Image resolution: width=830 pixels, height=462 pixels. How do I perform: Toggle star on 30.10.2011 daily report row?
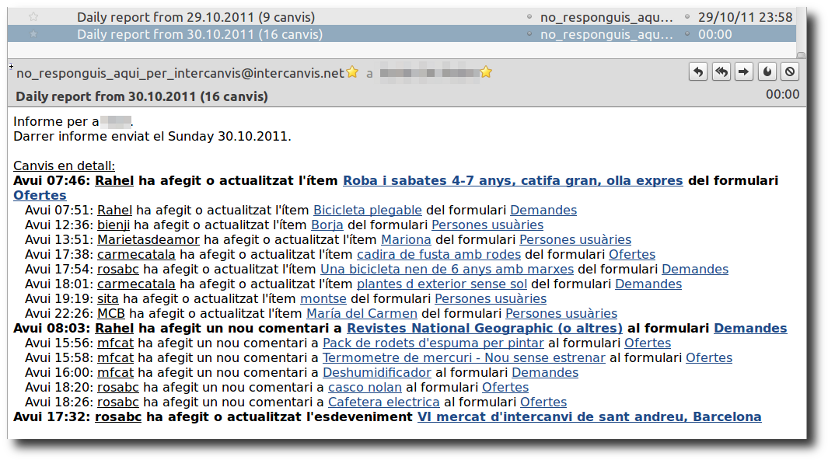pos(34,34)
